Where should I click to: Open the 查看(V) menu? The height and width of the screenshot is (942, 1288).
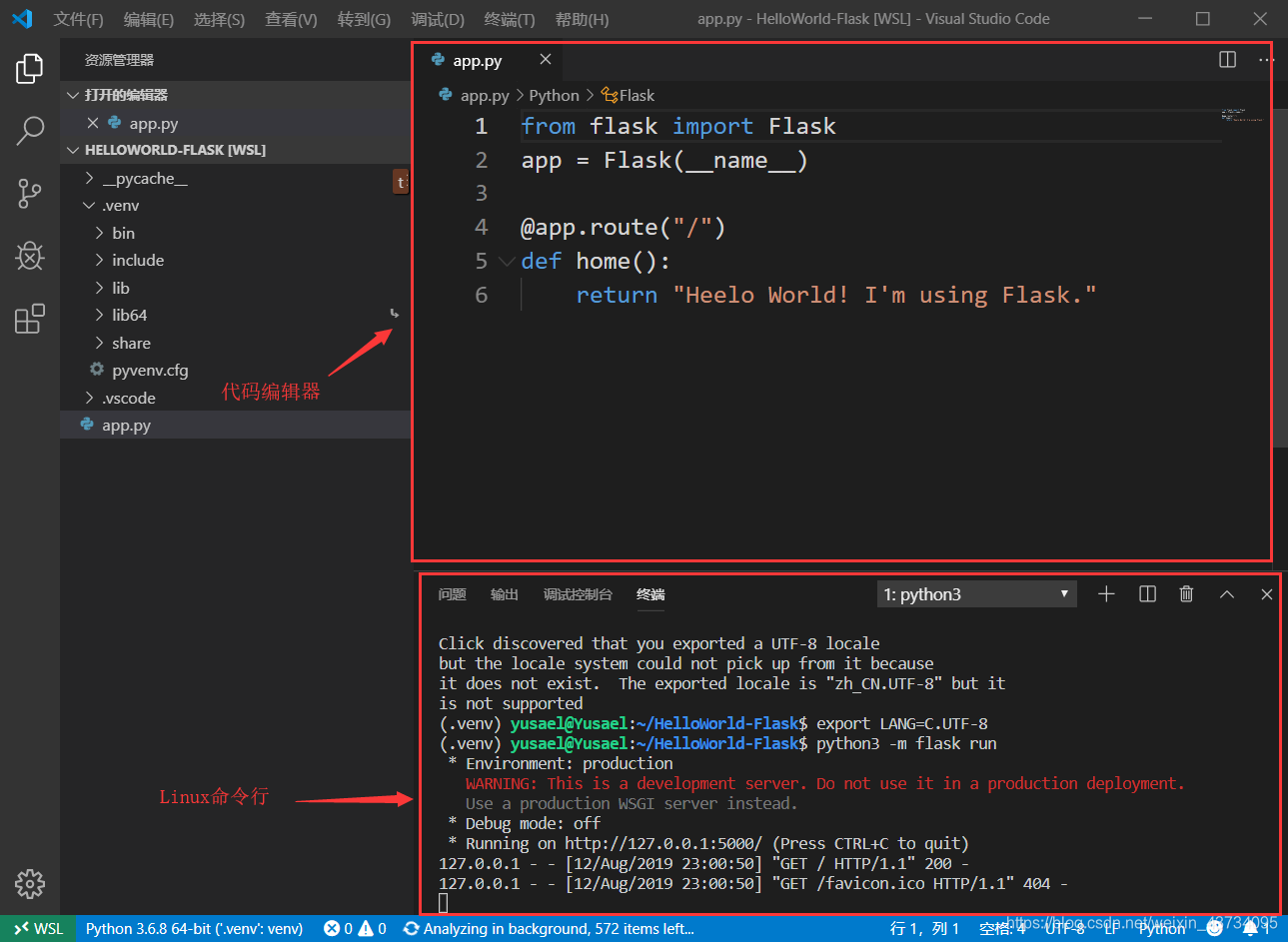pos(291,19)
